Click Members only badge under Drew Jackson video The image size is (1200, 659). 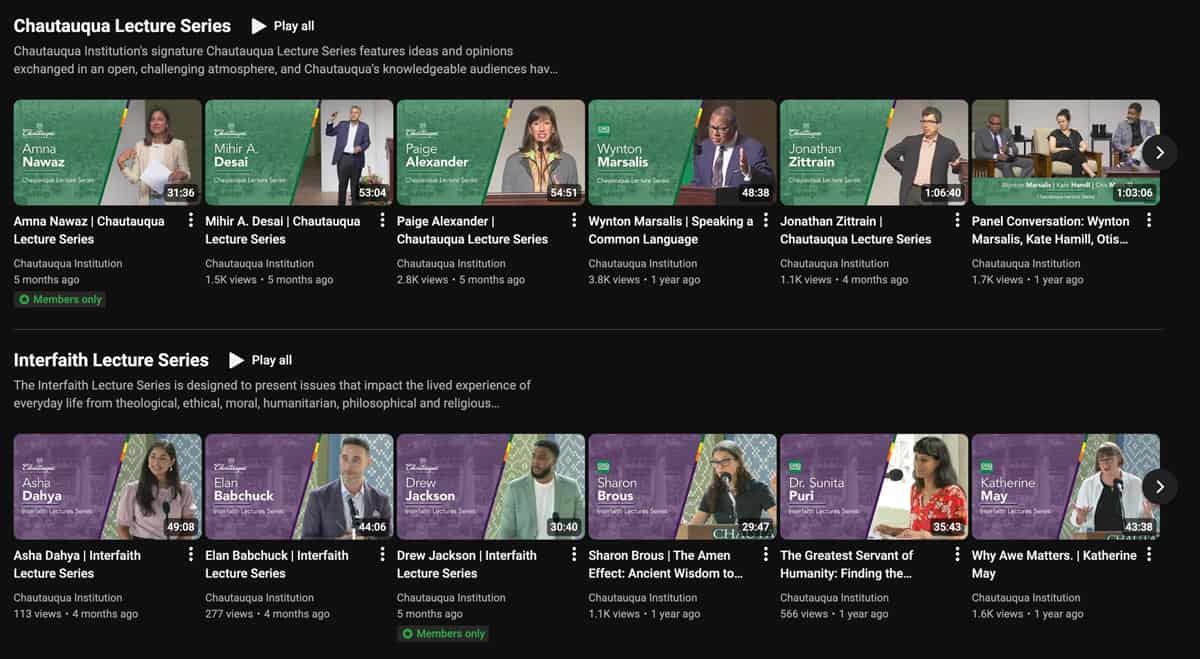click(443, 633)
